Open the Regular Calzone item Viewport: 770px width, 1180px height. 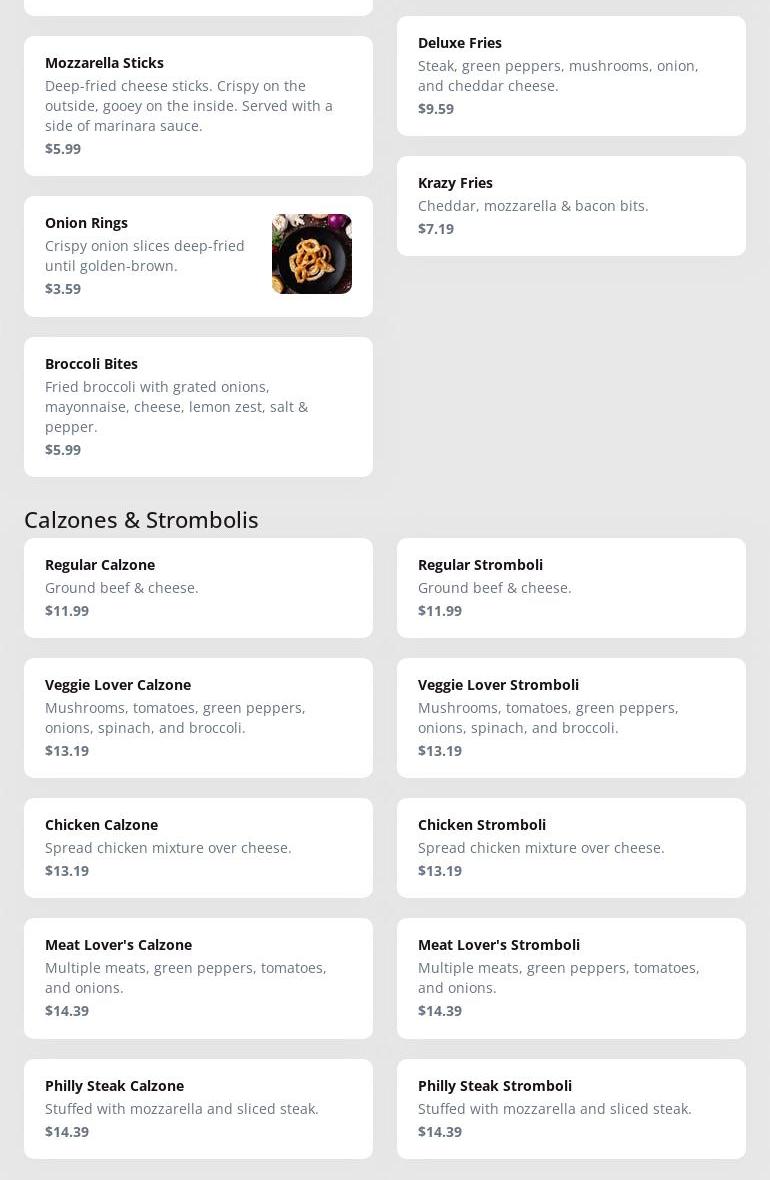(x=198, y=588)
